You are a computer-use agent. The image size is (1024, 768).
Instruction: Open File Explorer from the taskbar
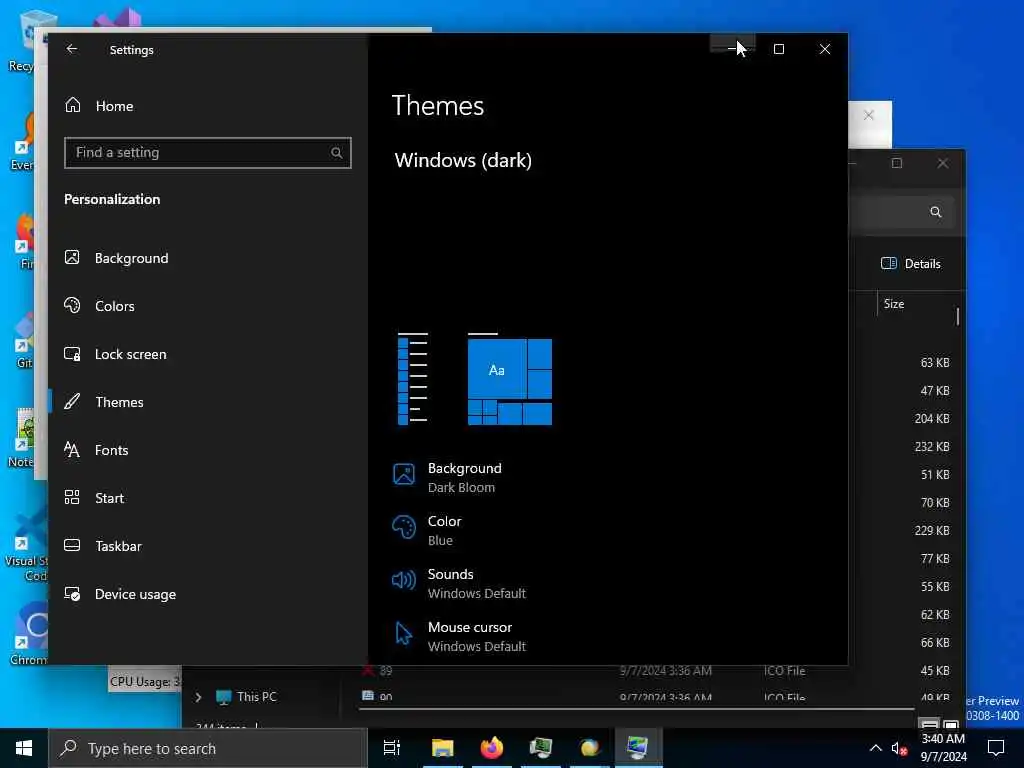442,748
